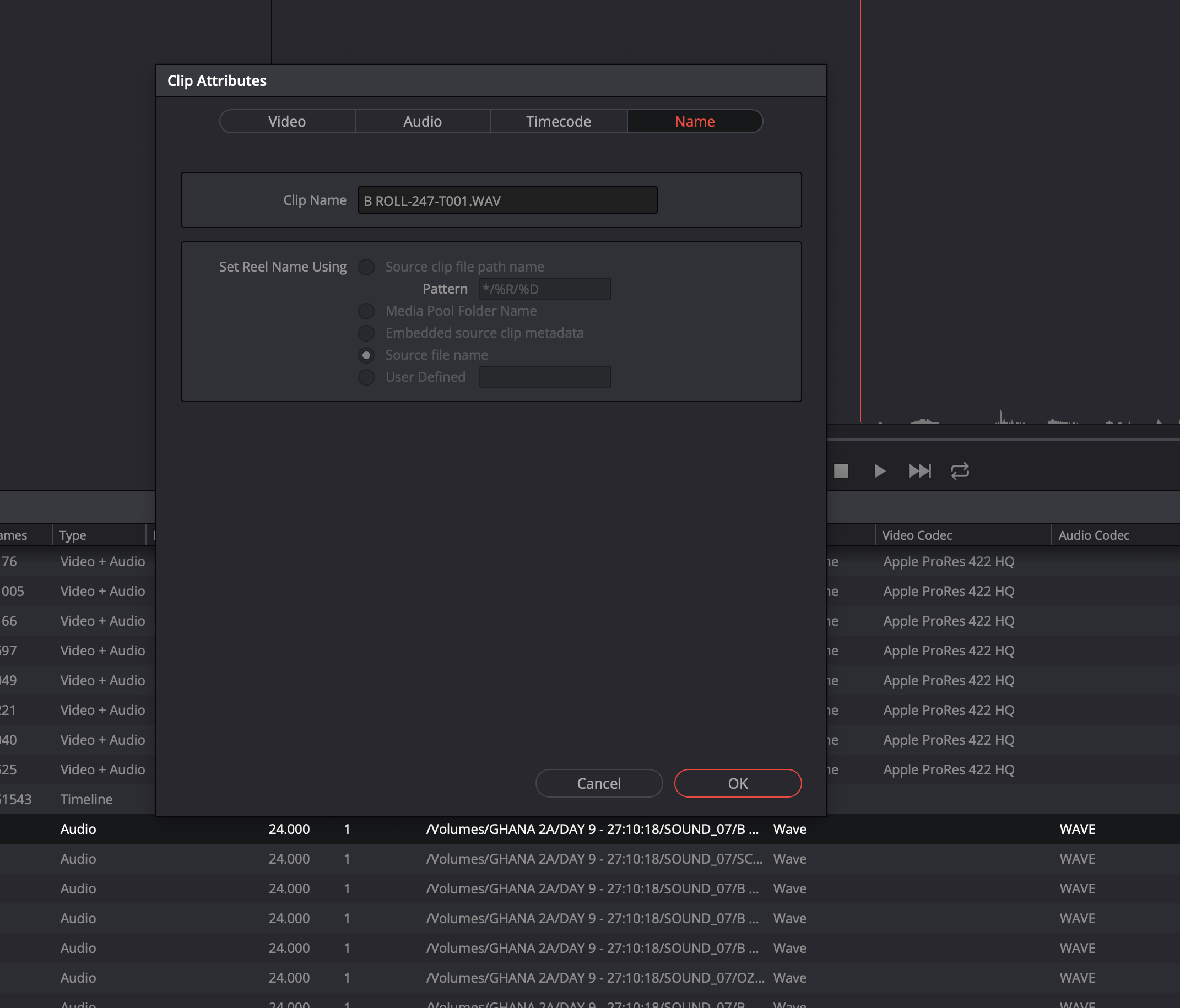Skip to the last frame

(x=920, y=471)
